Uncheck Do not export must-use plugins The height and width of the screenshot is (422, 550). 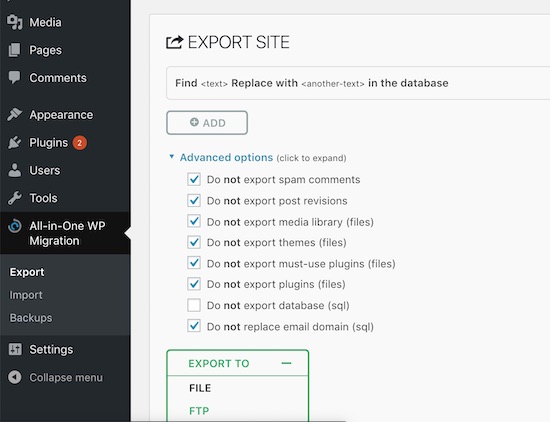coord(194,263)
